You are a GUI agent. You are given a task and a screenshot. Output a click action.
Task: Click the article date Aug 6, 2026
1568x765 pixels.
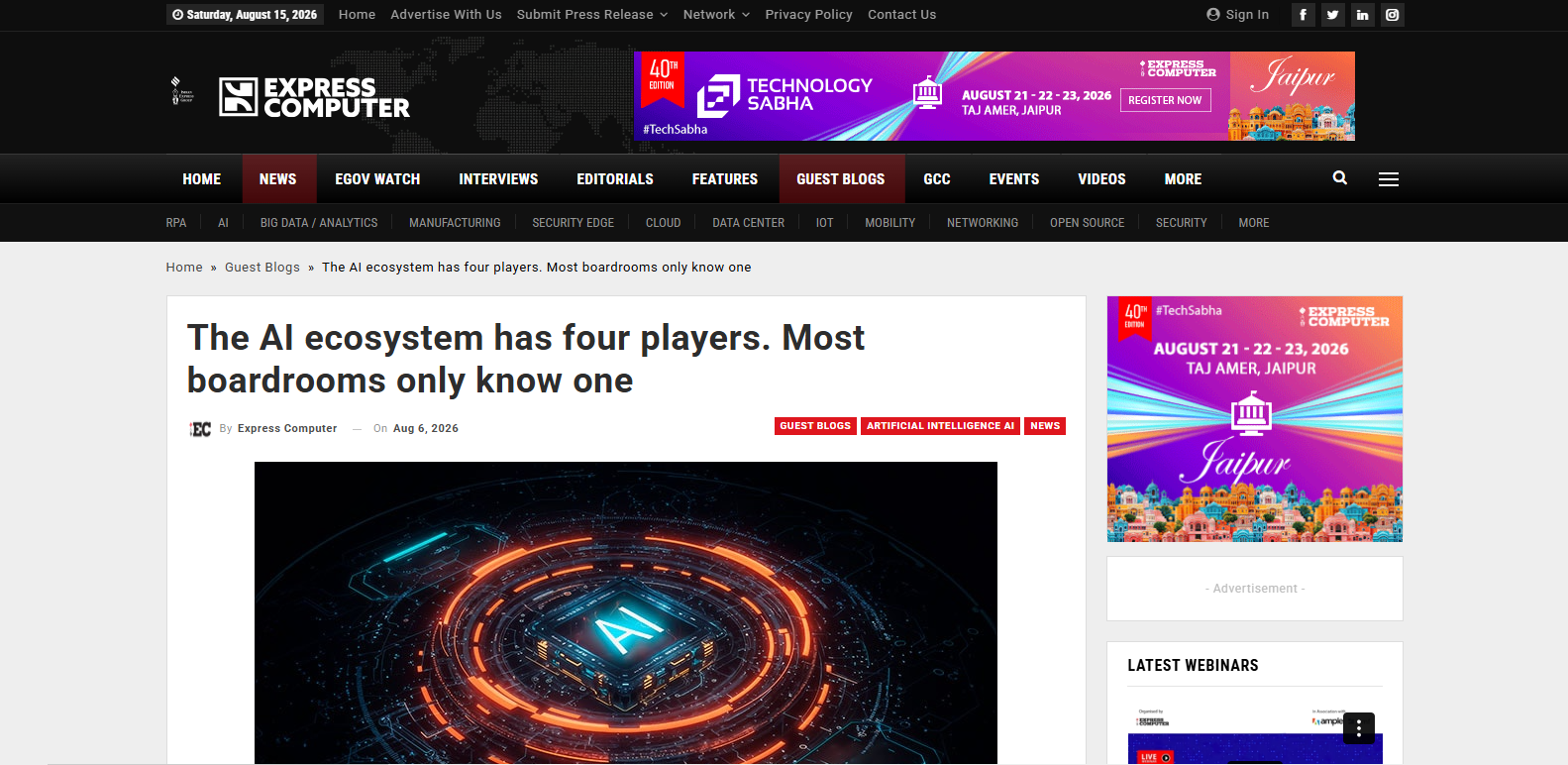pos(426,429)
